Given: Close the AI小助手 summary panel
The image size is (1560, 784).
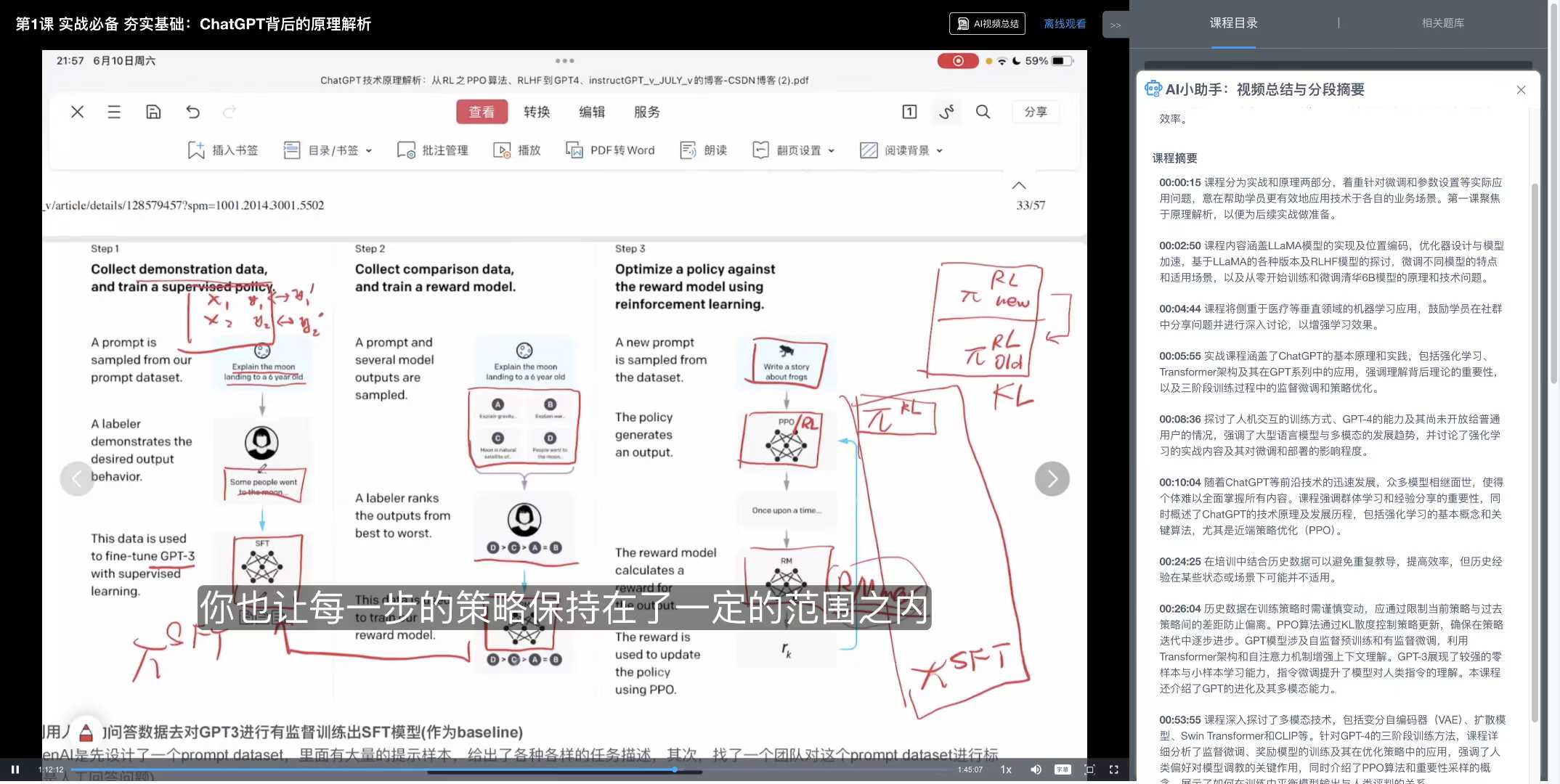Looking at the screenshot, I should click(1521, 90).
